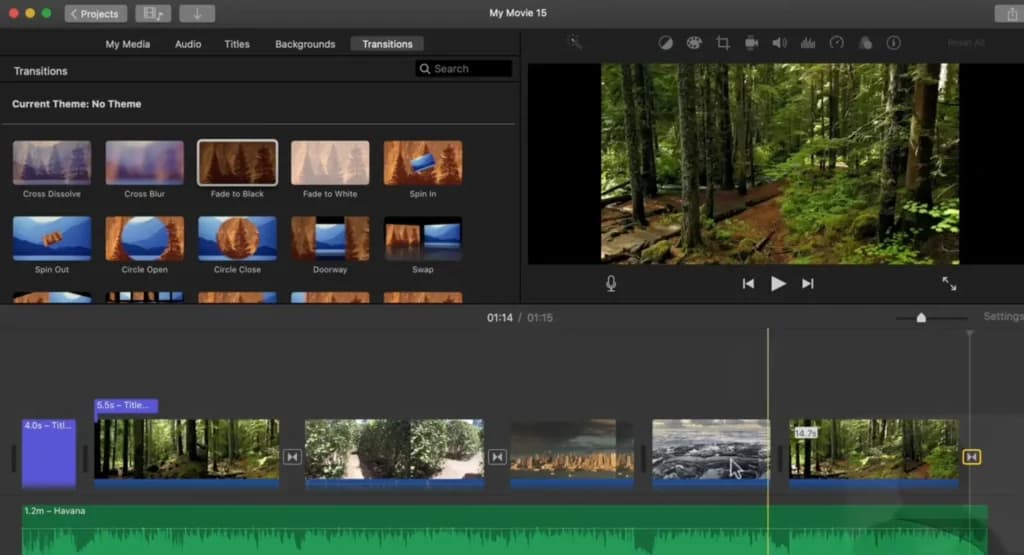Enter fullscreen playback mode
Viewport: 1024px width, 555px height.
point(949,283)
